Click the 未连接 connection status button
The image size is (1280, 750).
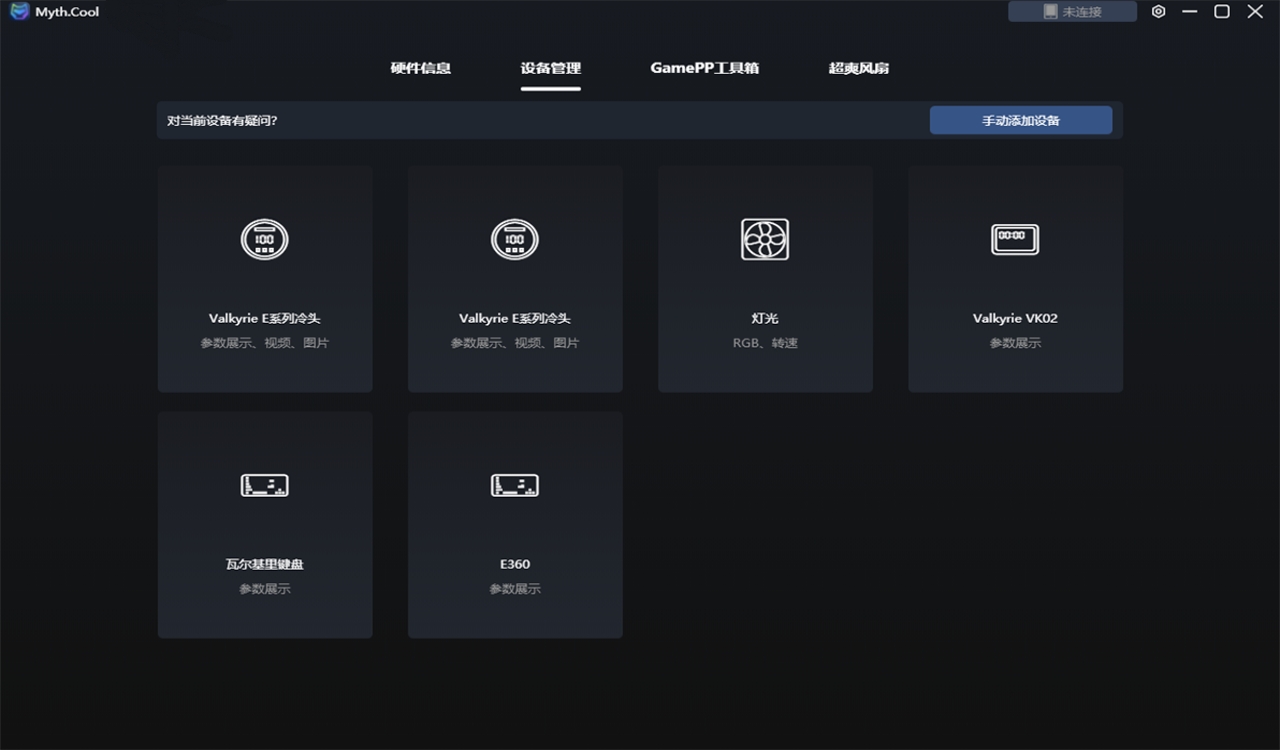[1072, 12]
